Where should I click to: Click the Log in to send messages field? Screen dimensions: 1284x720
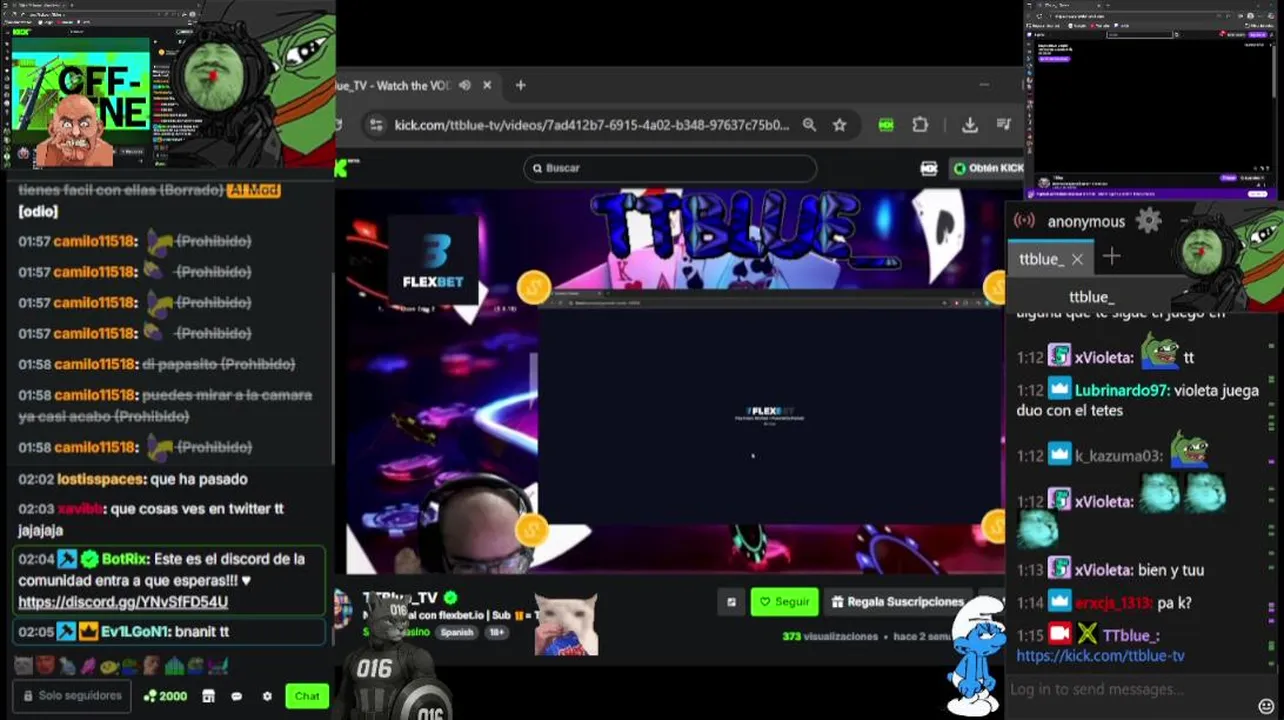pos(1095,689)
